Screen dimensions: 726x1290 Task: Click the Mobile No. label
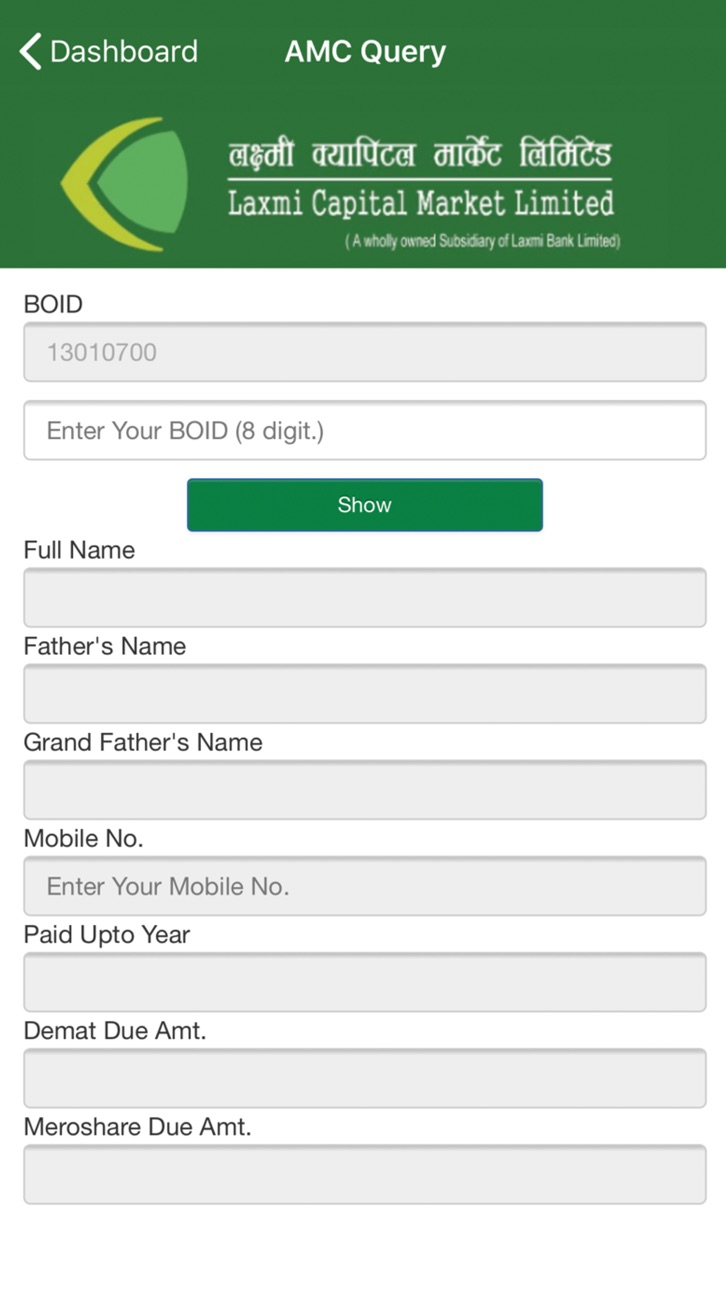84,839
